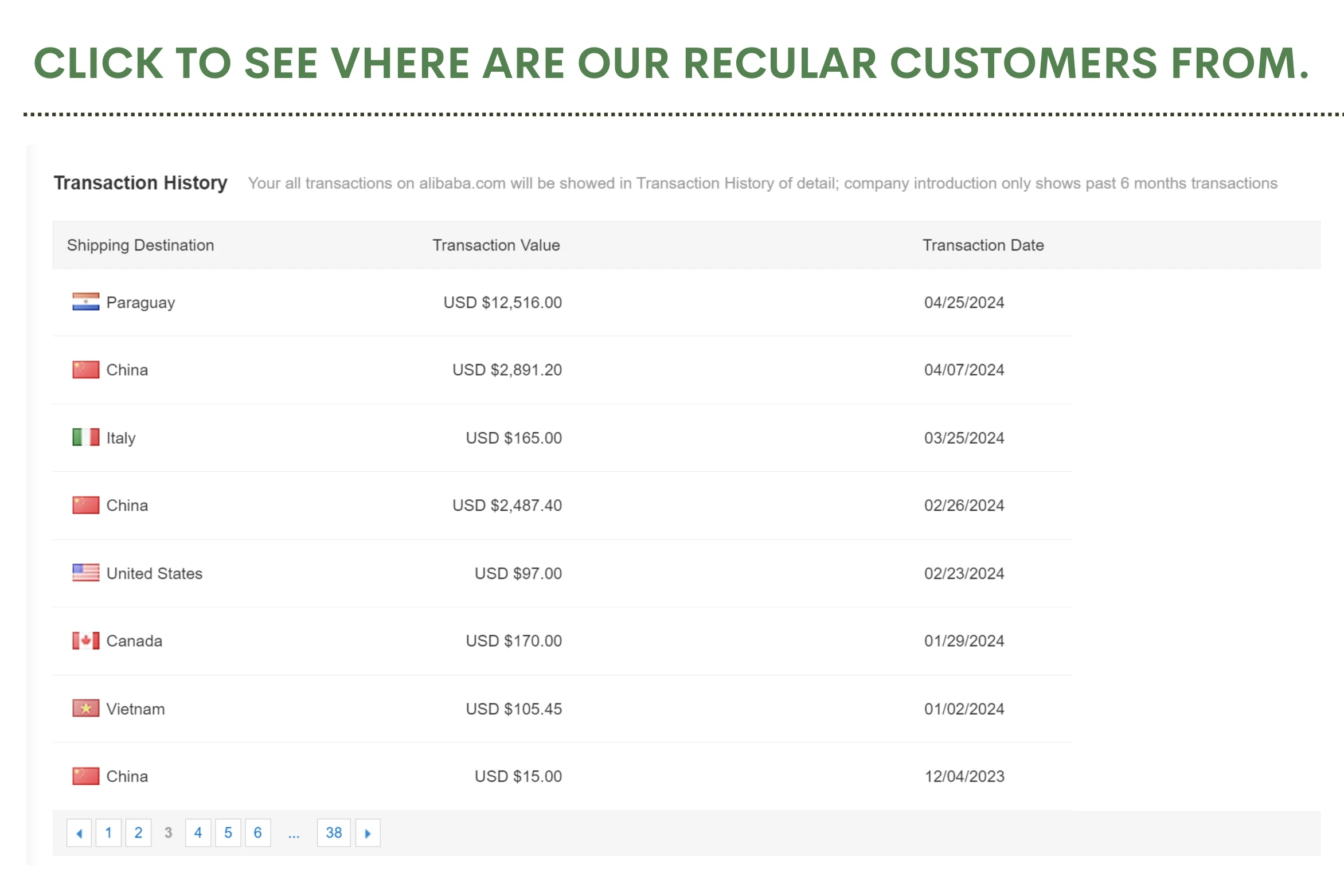The image size is (1344, 896).
Task: Jump to page 2
Action: (138, 833)
